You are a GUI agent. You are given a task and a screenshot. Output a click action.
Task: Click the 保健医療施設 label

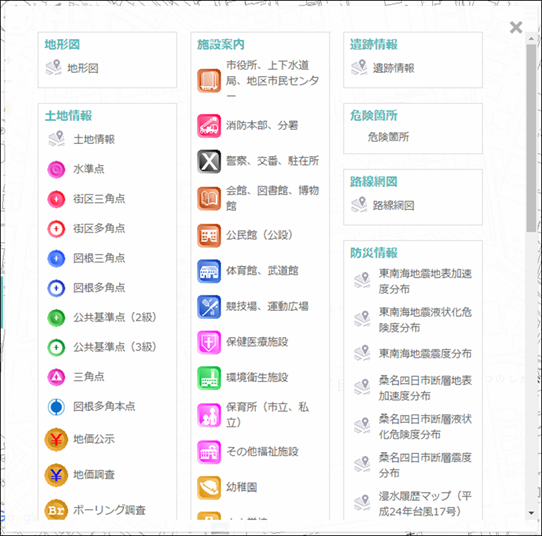pos(257,342)
